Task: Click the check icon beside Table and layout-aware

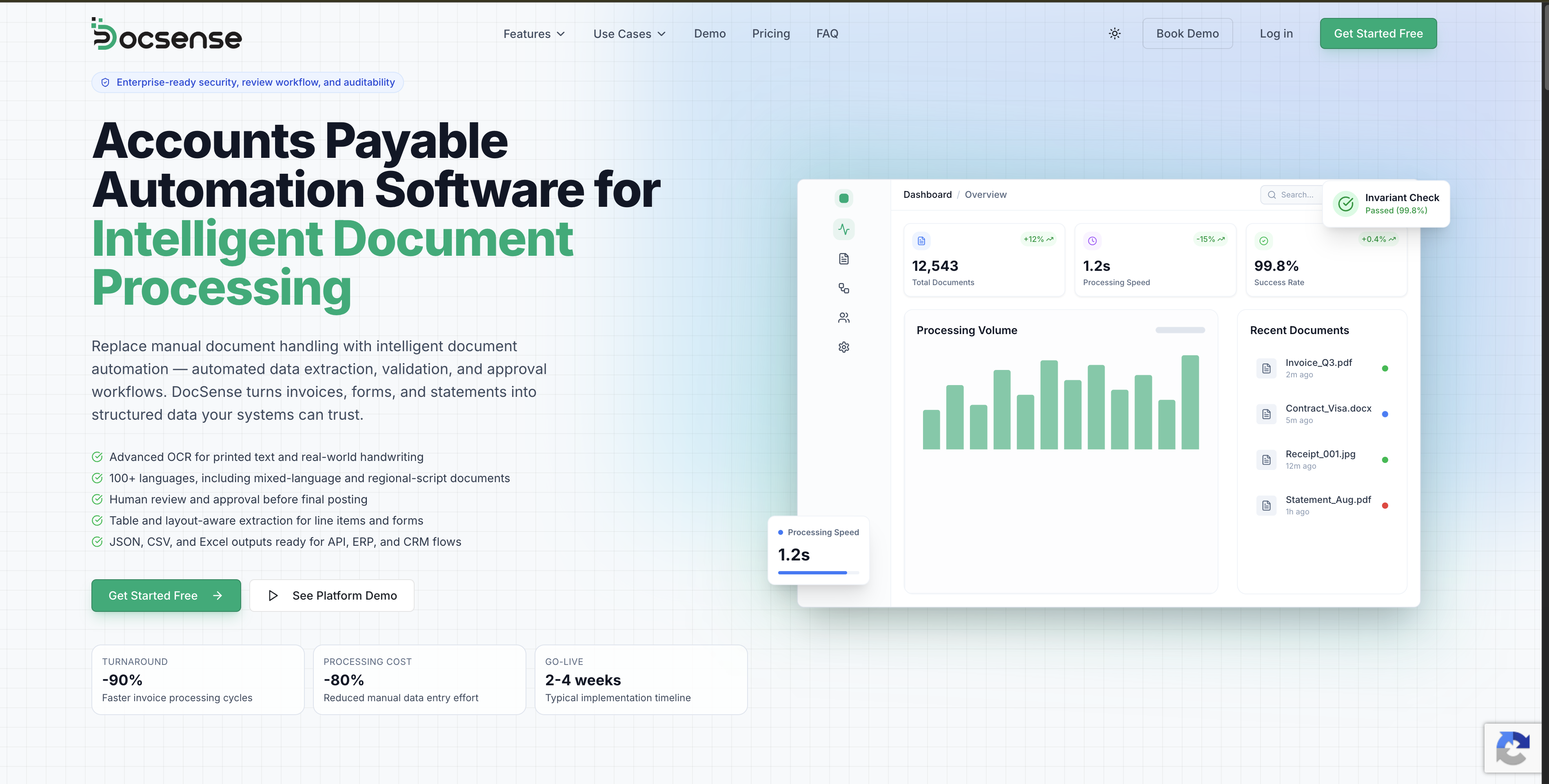Action: [97, 520]
